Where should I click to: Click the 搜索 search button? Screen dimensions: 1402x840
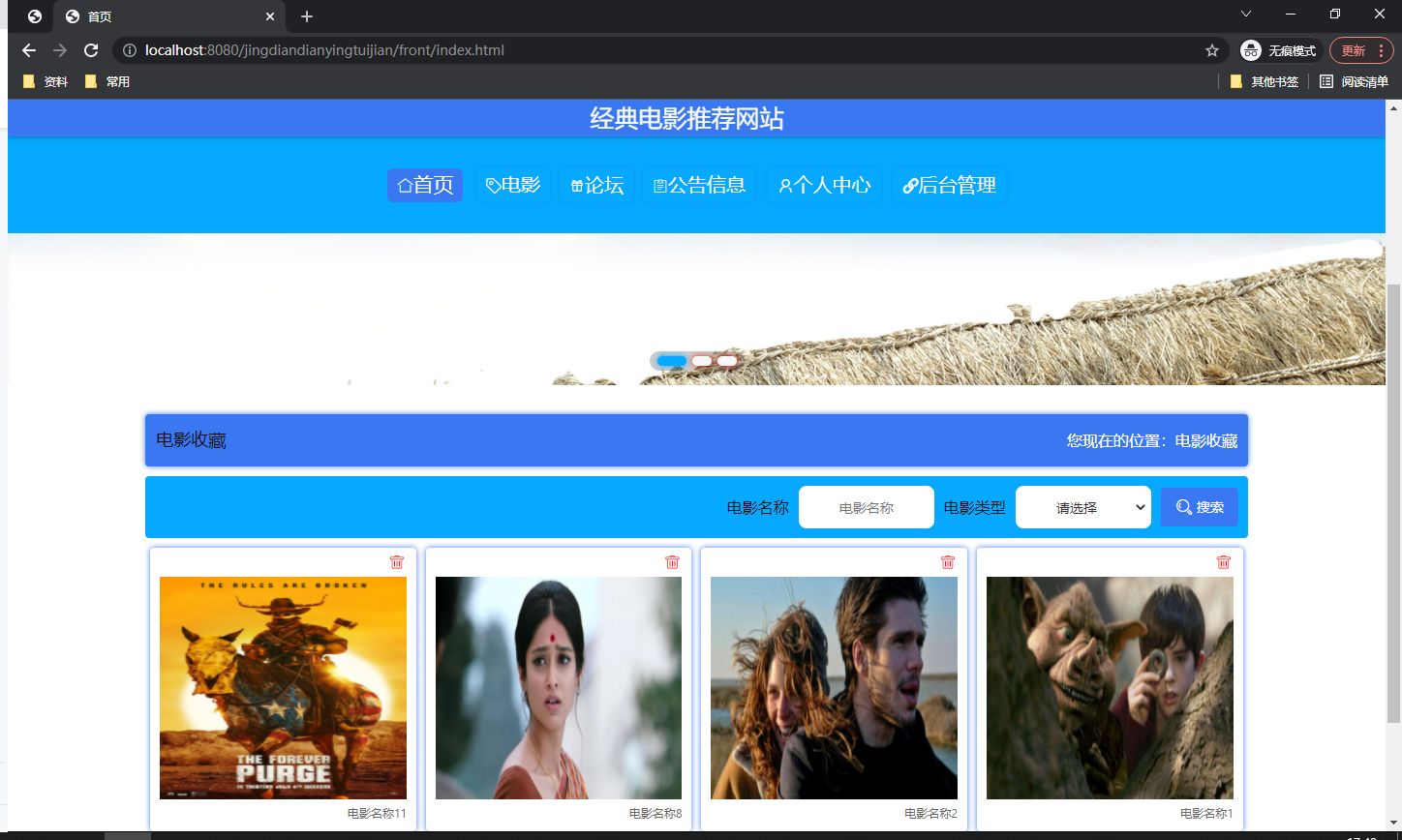coord(1200,507)
